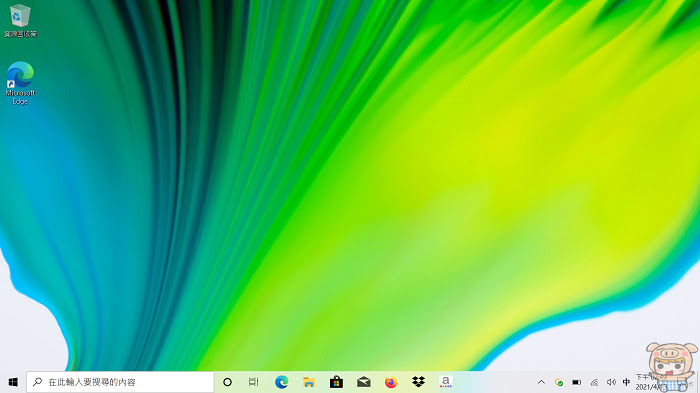Open the Mail app on the taskbar
700x393 pixels.
point(363,382)
